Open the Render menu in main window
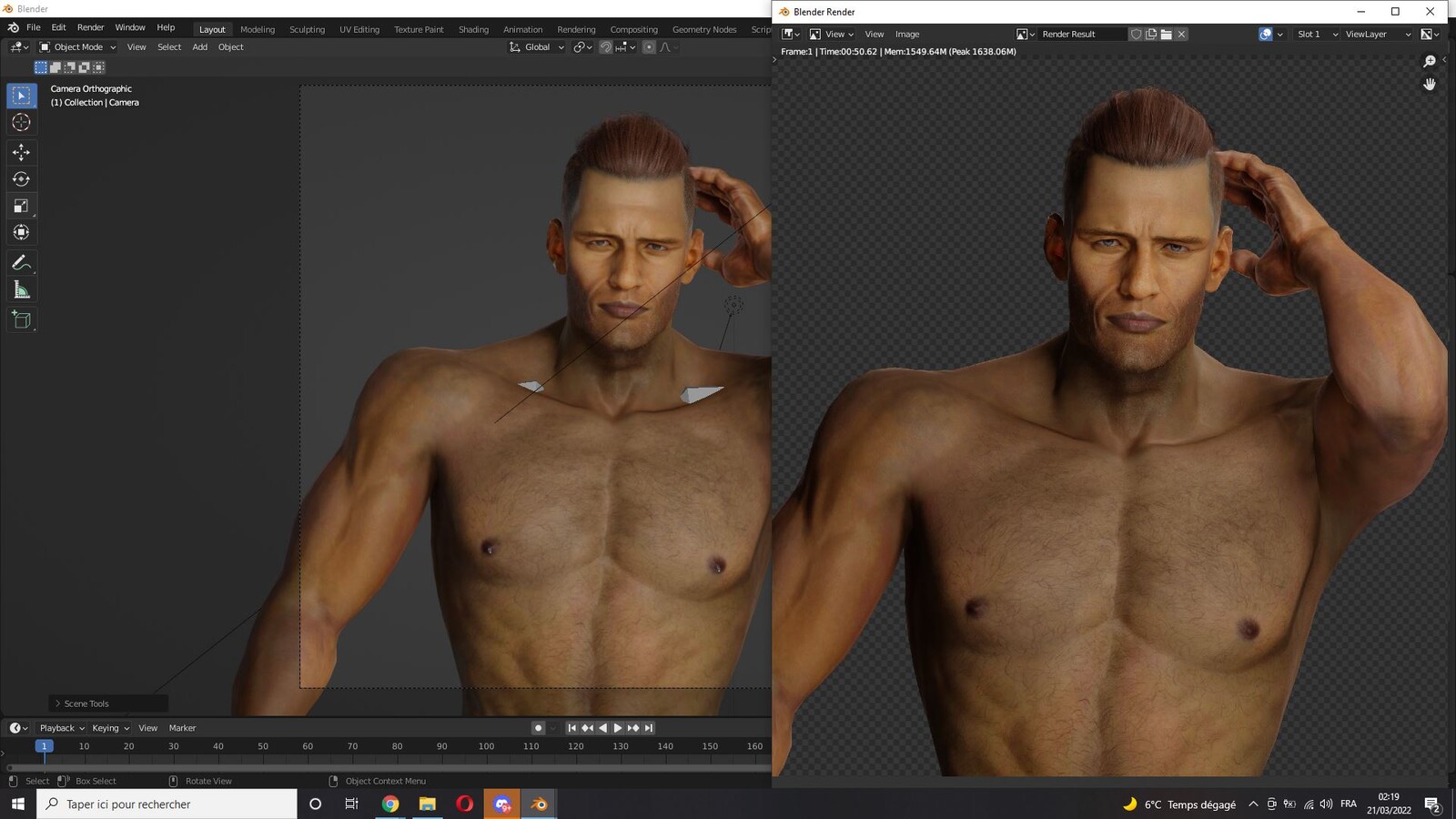Image resolution: width=1456 pixels, height=819 pixels. 90,28
